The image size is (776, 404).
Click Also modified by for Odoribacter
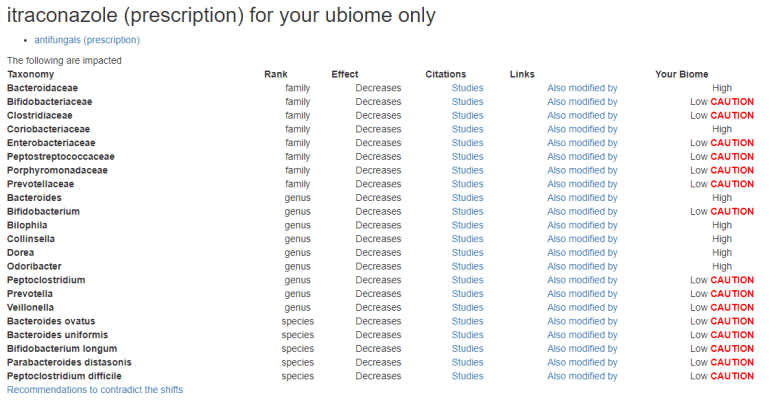click(x=582, y=267)
